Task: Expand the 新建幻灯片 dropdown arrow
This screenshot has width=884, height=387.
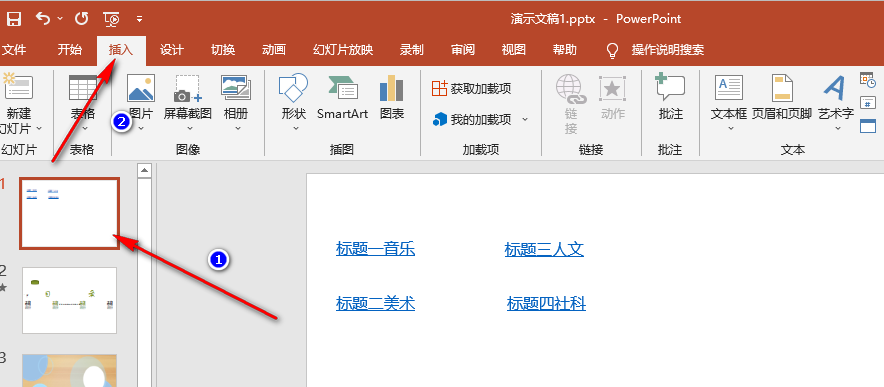Action: tap(39, 129)
